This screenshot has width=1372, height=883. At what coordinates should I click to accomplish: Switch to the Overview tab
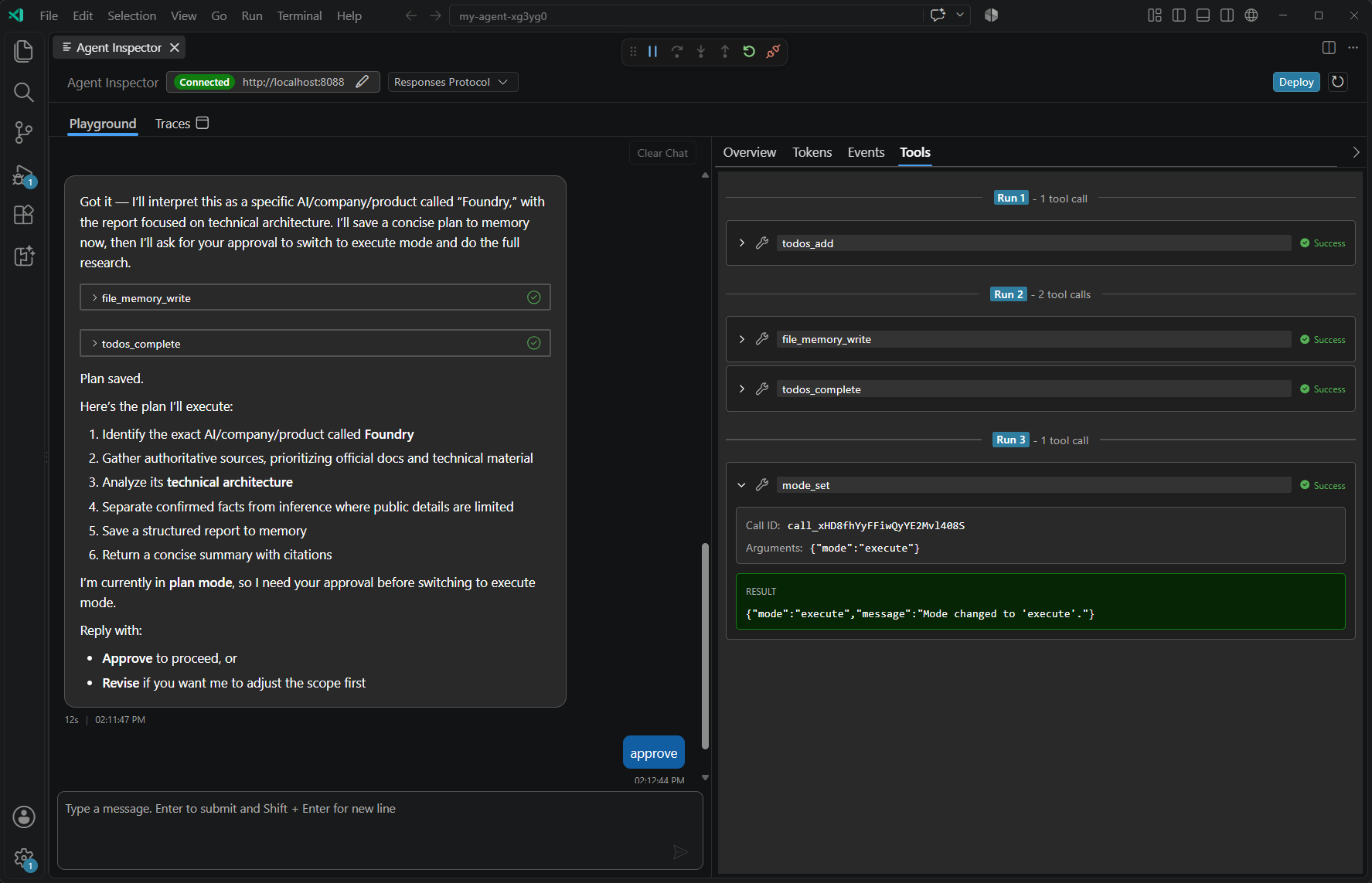(749, 152)
